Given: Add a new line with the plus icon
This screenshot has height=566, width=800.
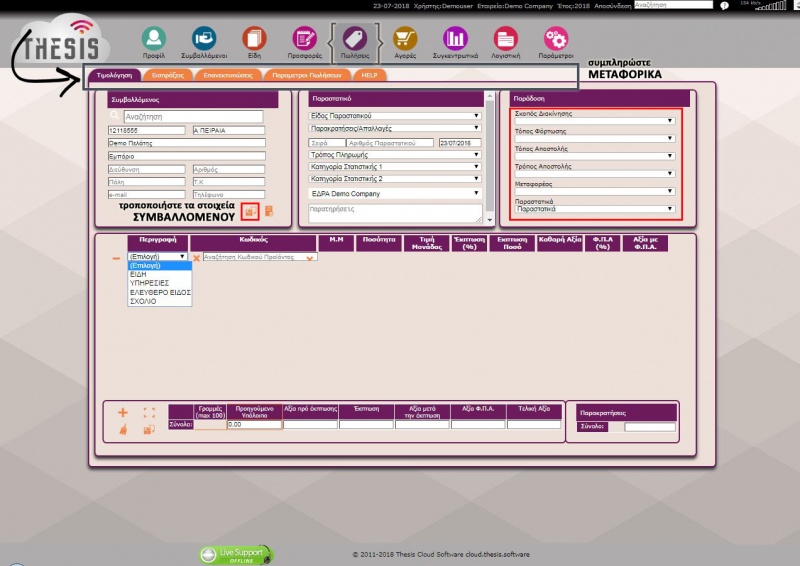Looking at the screenshot, I should 123,412.
